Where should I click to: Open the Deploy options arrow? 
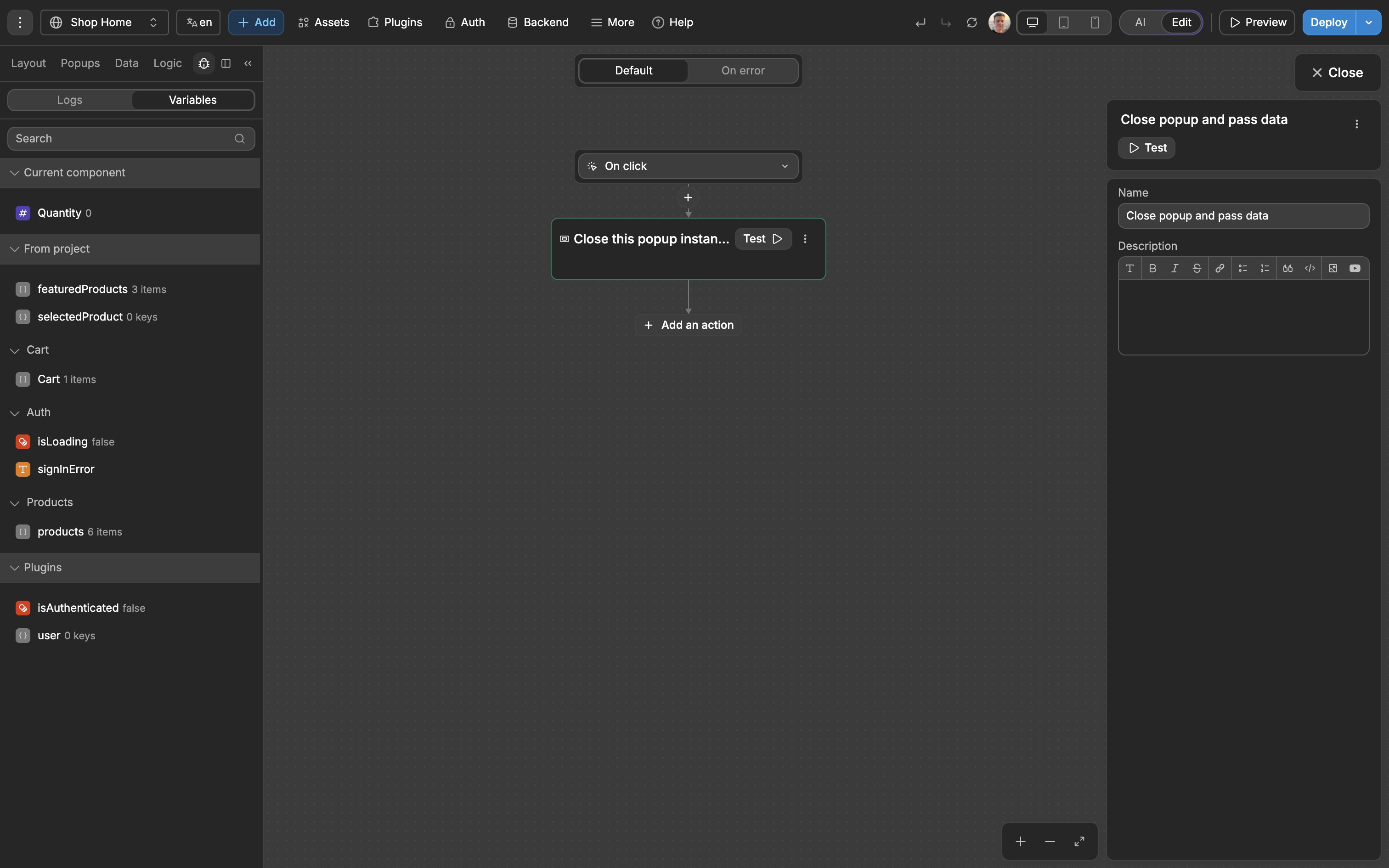click(x=1369, y=23)
